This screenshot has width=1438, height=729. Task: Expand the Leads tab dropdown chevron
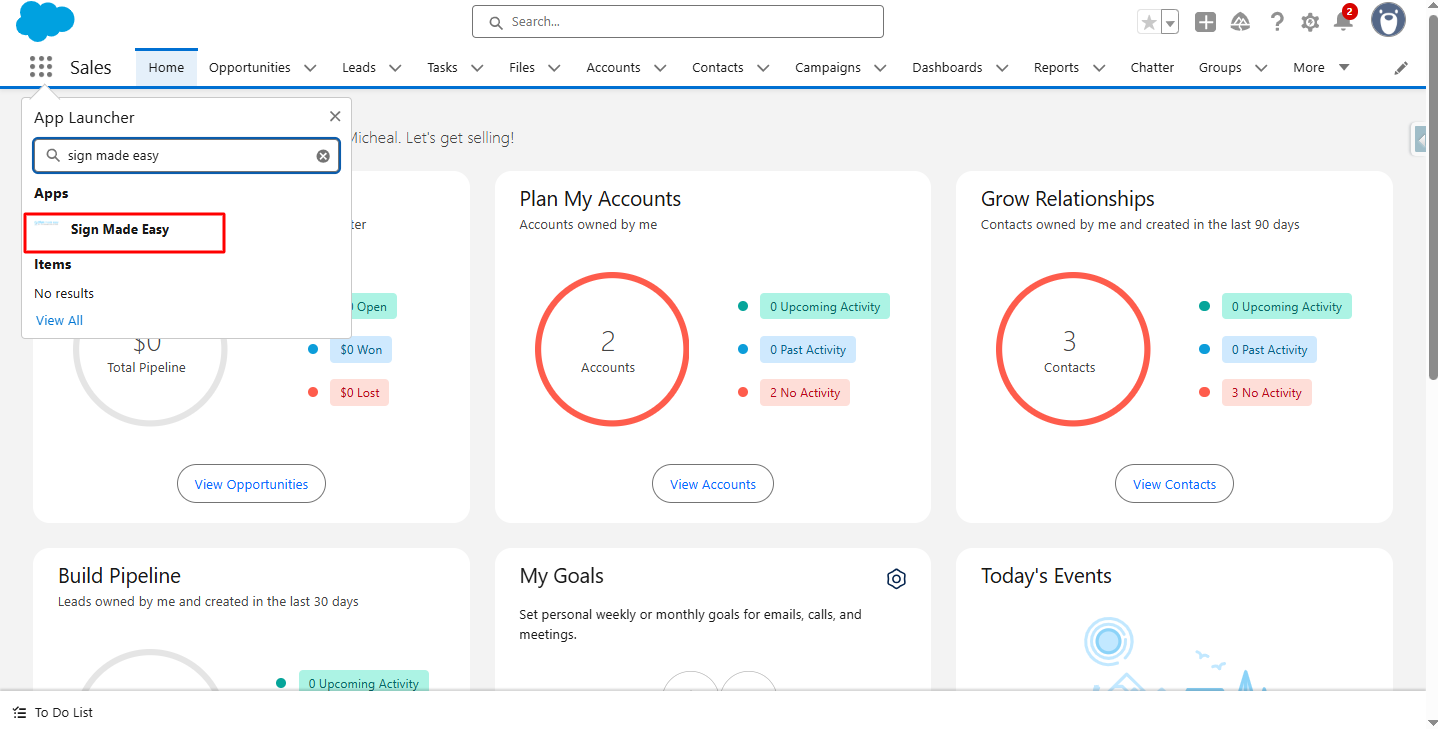pyautogui.click(x=395, y=68)
